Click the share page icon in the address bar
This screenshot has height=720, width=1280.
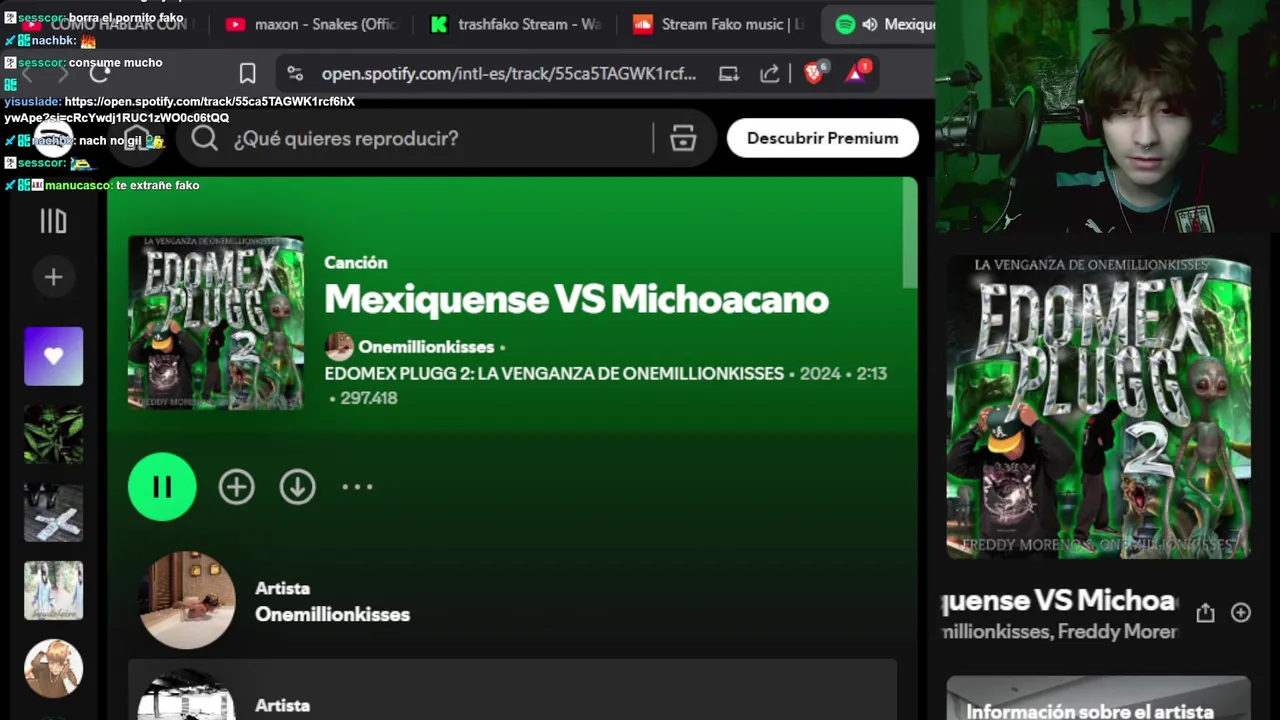pos(769,73)
